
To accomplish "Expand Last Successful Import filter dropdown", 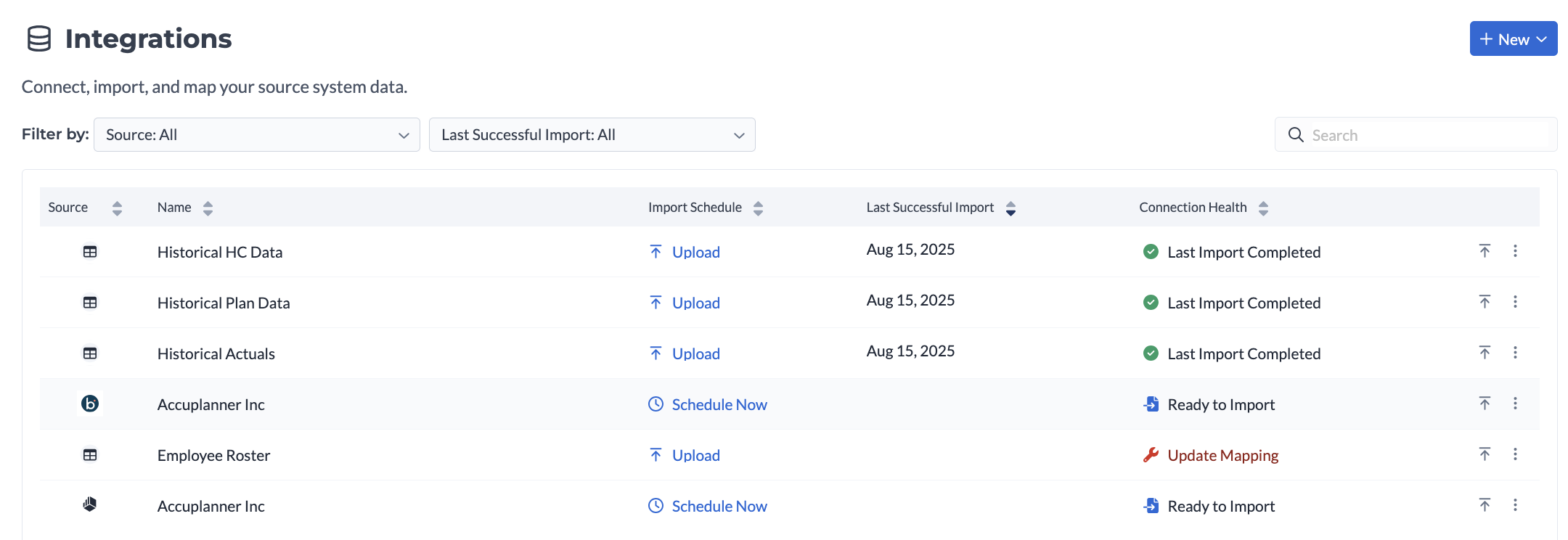I will 592,135.
